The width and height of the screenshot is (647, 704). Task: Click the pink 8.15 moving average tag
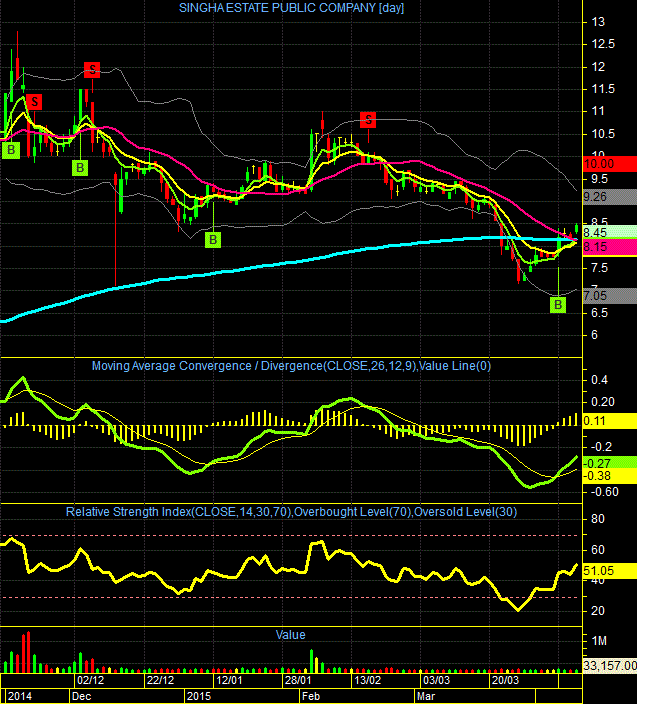[x=609, y=247]
